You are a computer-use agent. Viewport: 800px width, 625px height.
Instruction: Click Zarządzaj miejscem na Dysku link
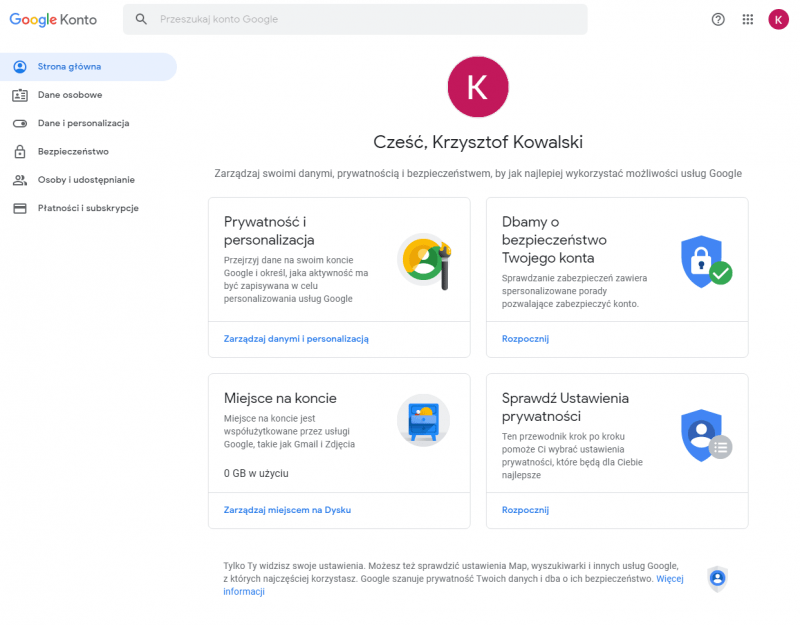click(x=287, y=510)
